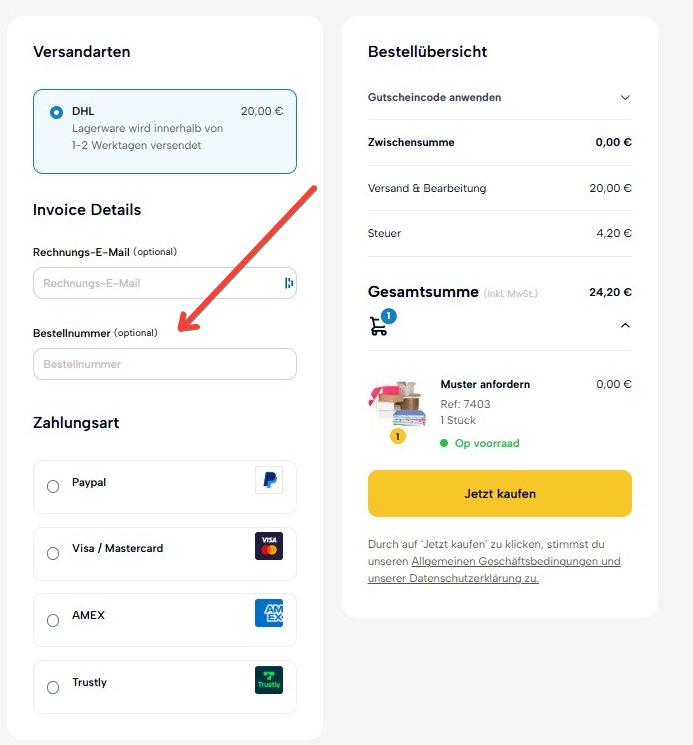Click the Jetzt kaufen button

pos(500,493)
